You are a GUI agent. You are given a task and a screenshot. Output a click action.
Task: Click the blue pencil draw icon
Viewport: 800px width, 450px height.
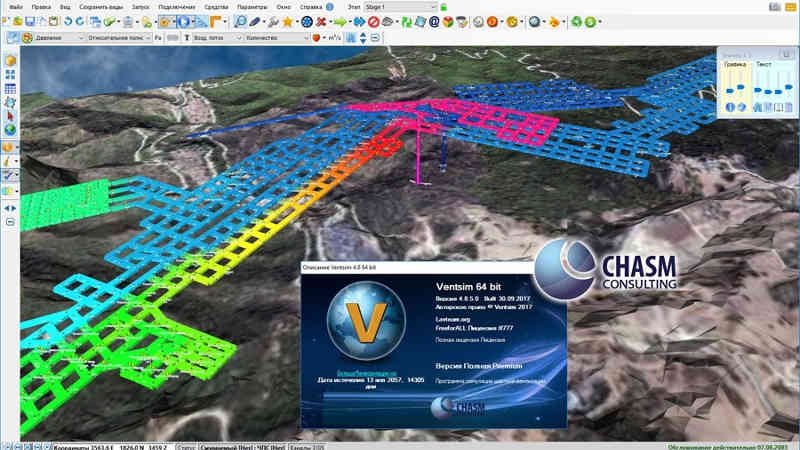[x=255, y=21]
